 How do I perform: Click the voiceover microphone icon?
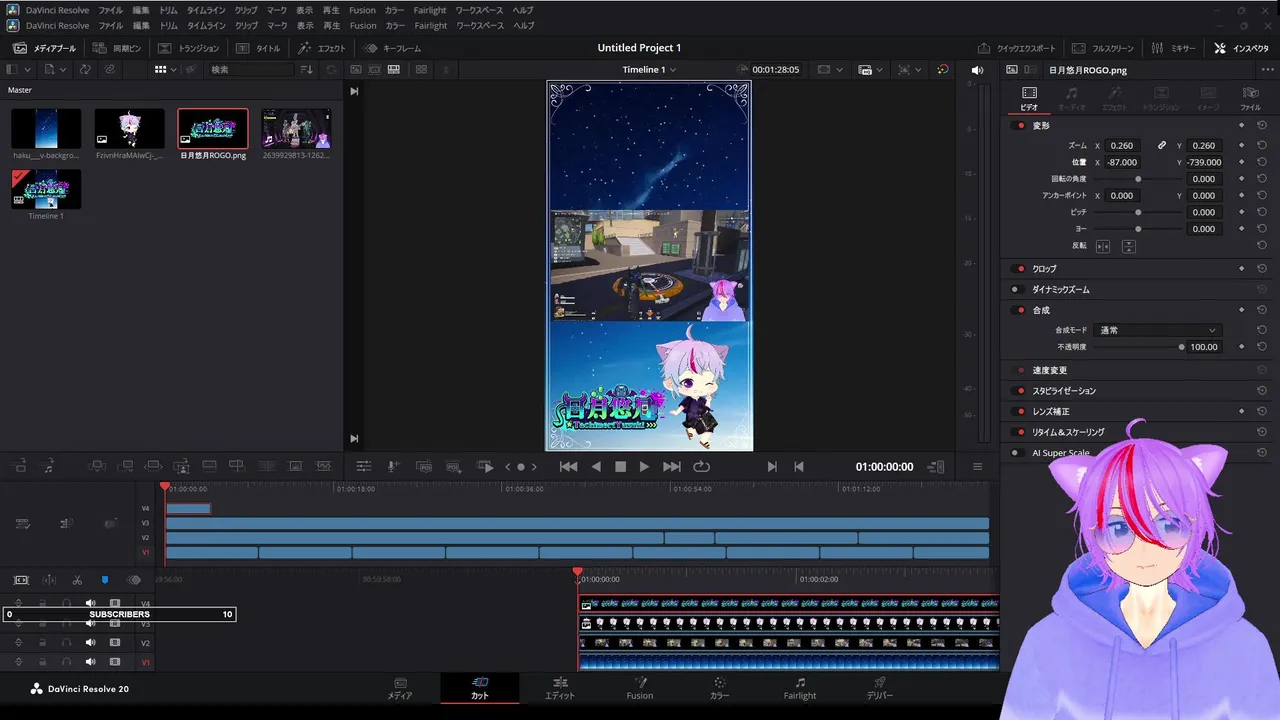[393, 467]
